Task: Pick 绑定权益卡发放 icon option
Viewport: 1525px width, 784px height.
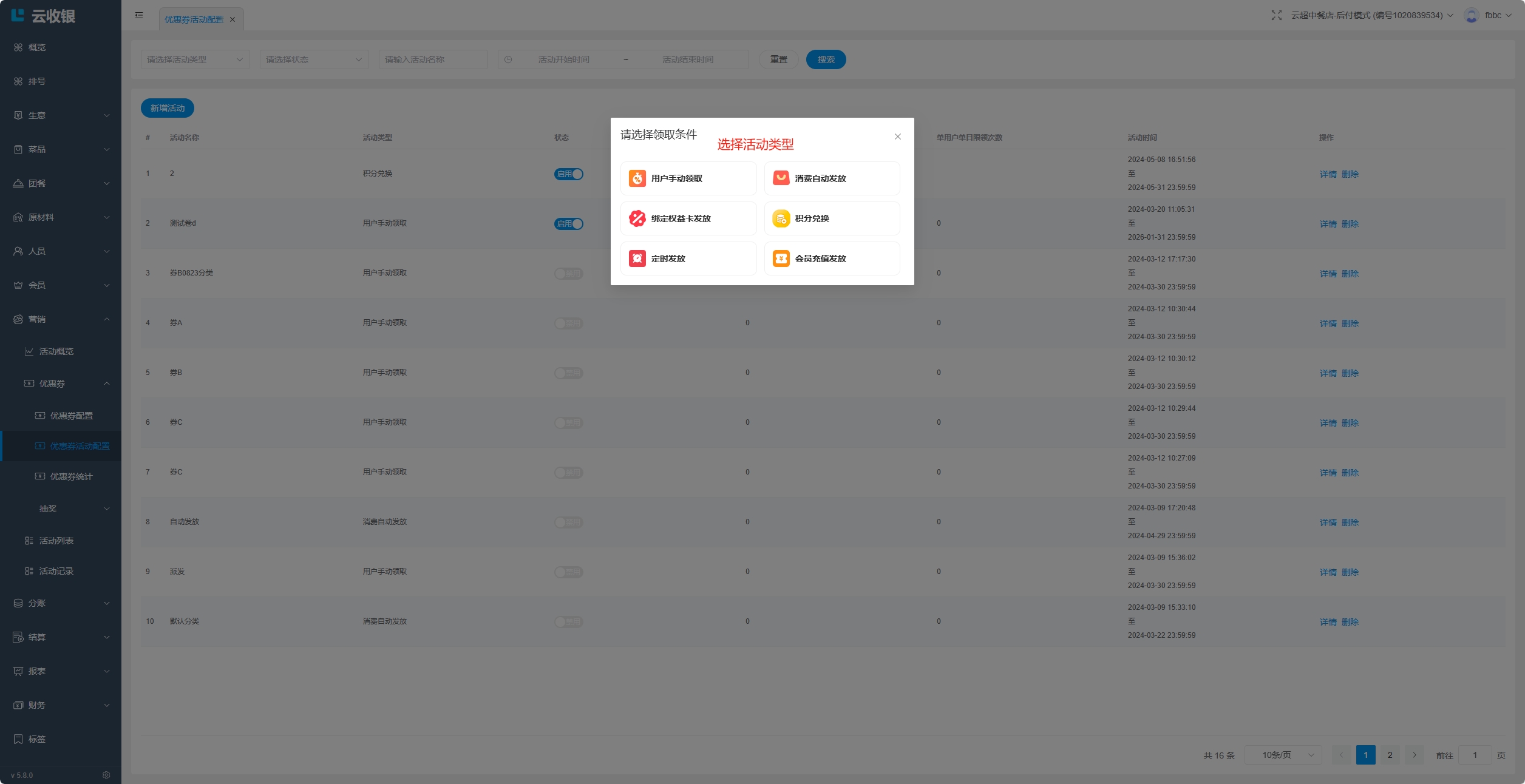Action: coord(637,218)
